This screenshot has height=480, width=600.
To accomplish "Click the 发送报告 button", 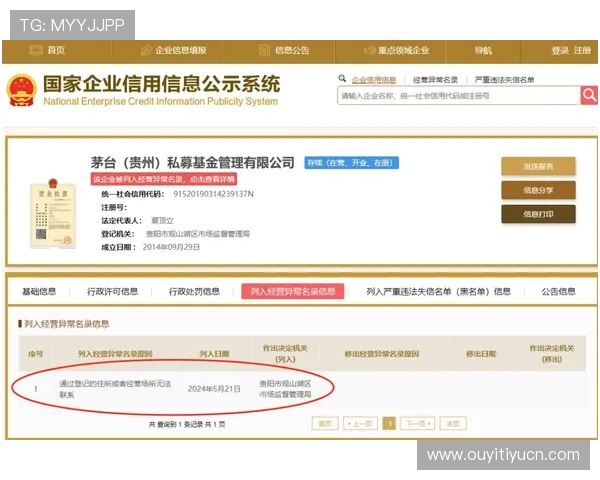I will [538, 166].
